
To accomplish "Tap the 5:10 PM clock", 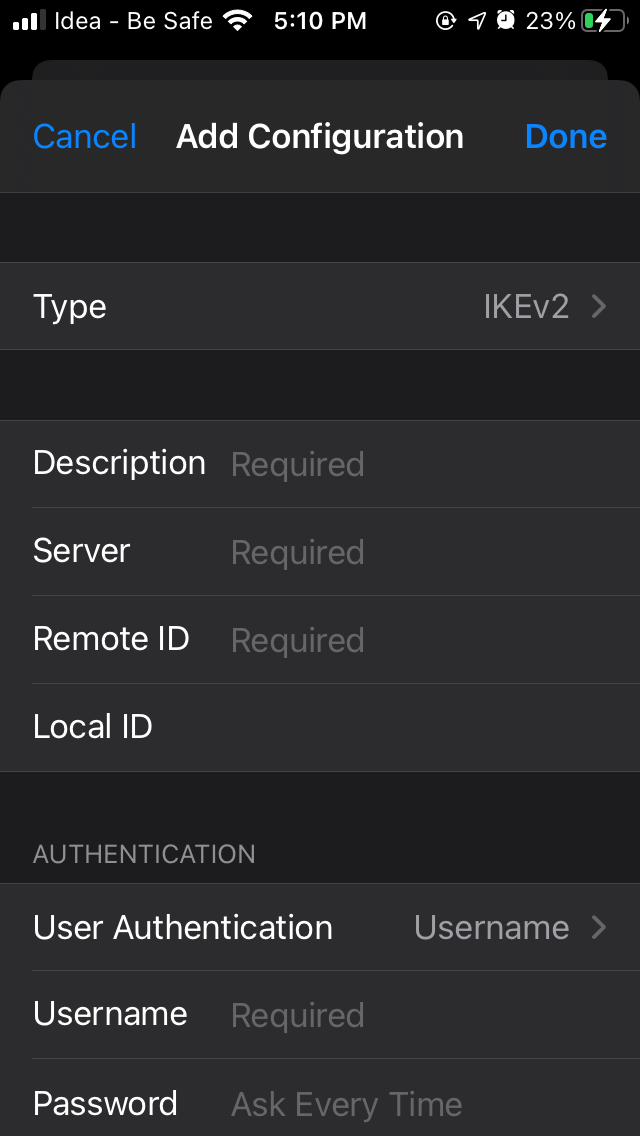I will tap(320, 20).
